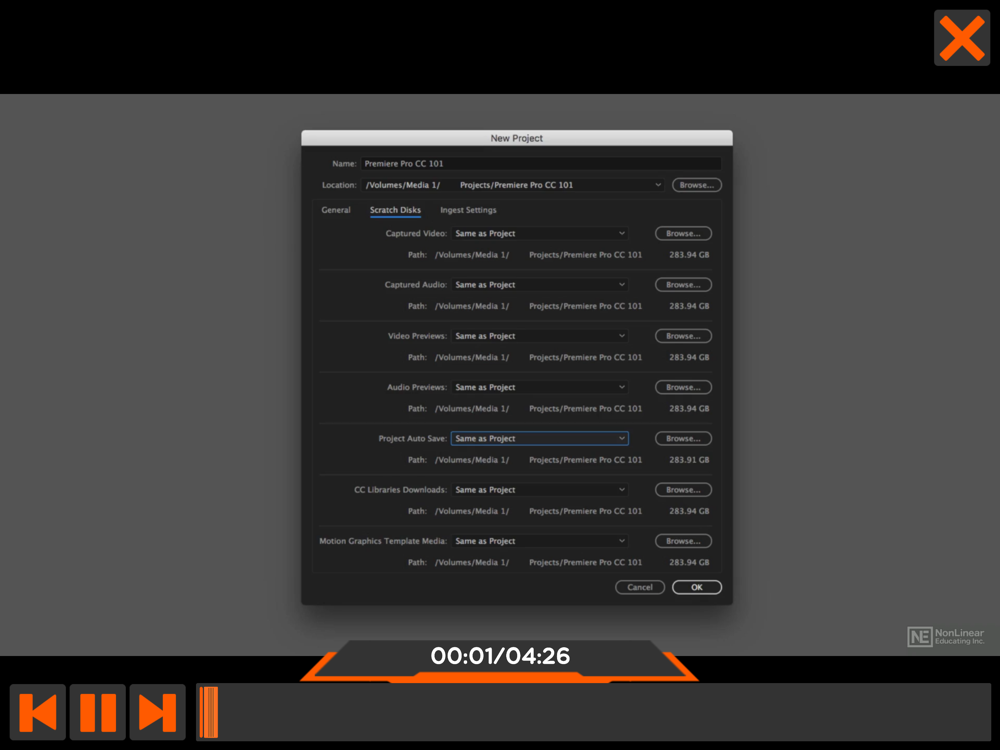Open the Ingest Settings tab

468,210
